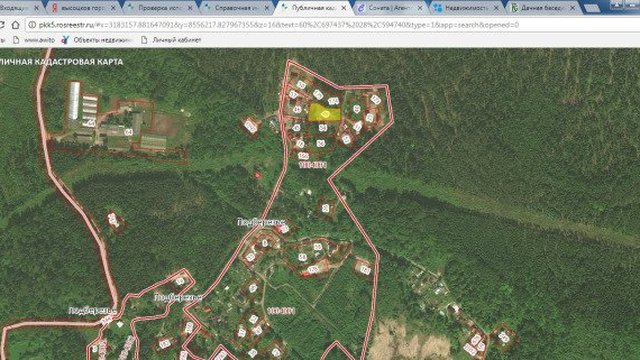Click the КАДАСТРОВАЯ КАРТА page heading
The height and width of the screenshot is (360, 640).
click(79, 62)
